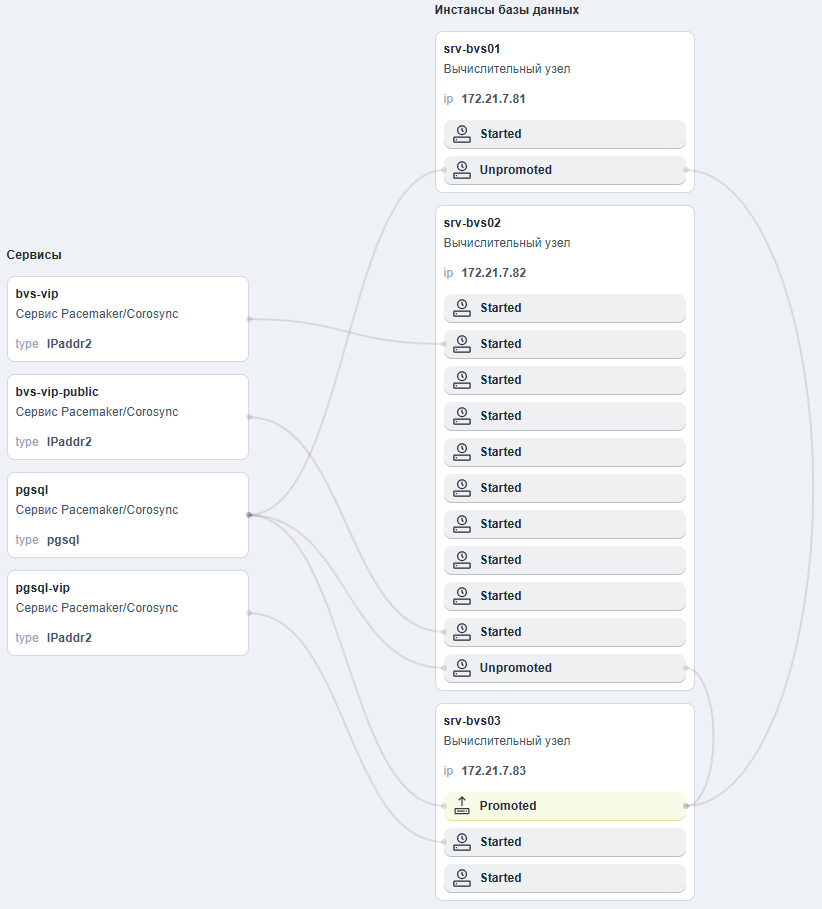This screenshot has width=822, height=909.
Task: Click IP address 172.21.7.82
Action: click(x=493, y=272)
